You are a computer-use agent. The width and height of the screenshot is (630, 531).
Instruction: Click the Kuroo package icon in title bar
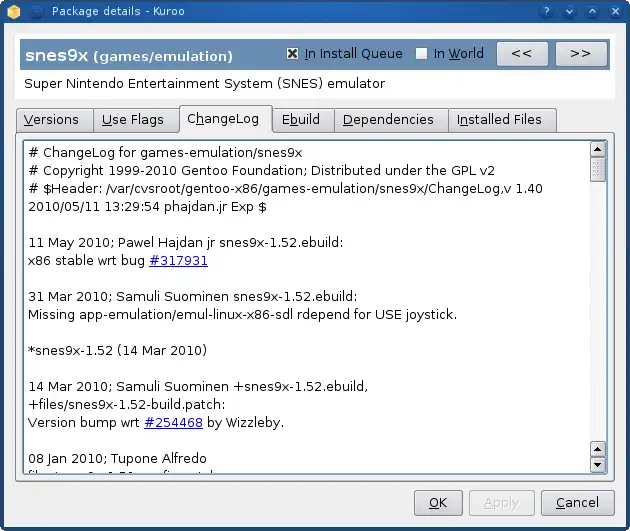coord(13,11)
